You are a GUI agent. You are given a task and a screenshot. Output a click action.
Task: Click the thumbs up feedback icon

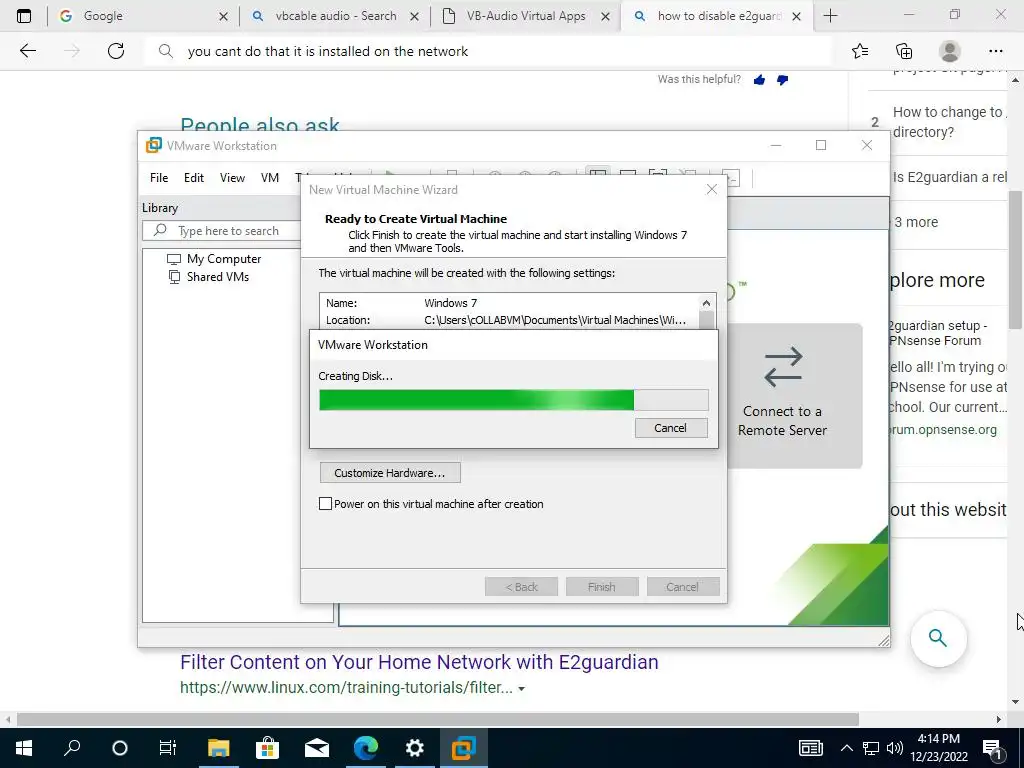pos(759,80)
